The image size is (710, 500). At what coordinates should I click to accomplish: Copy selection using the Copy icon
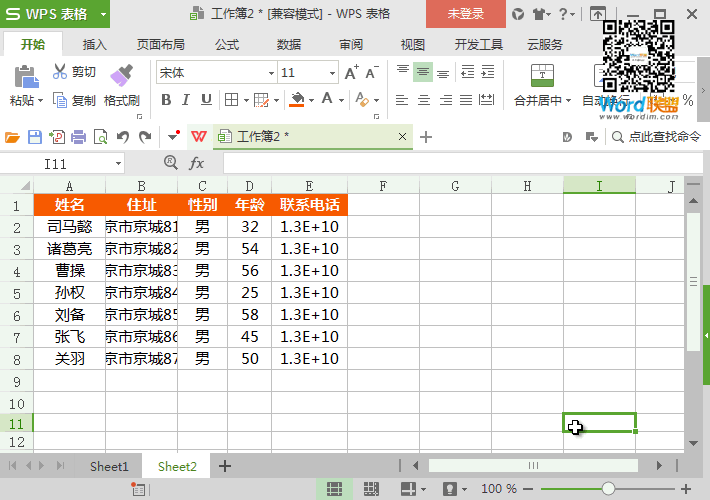tap(60, 100)
